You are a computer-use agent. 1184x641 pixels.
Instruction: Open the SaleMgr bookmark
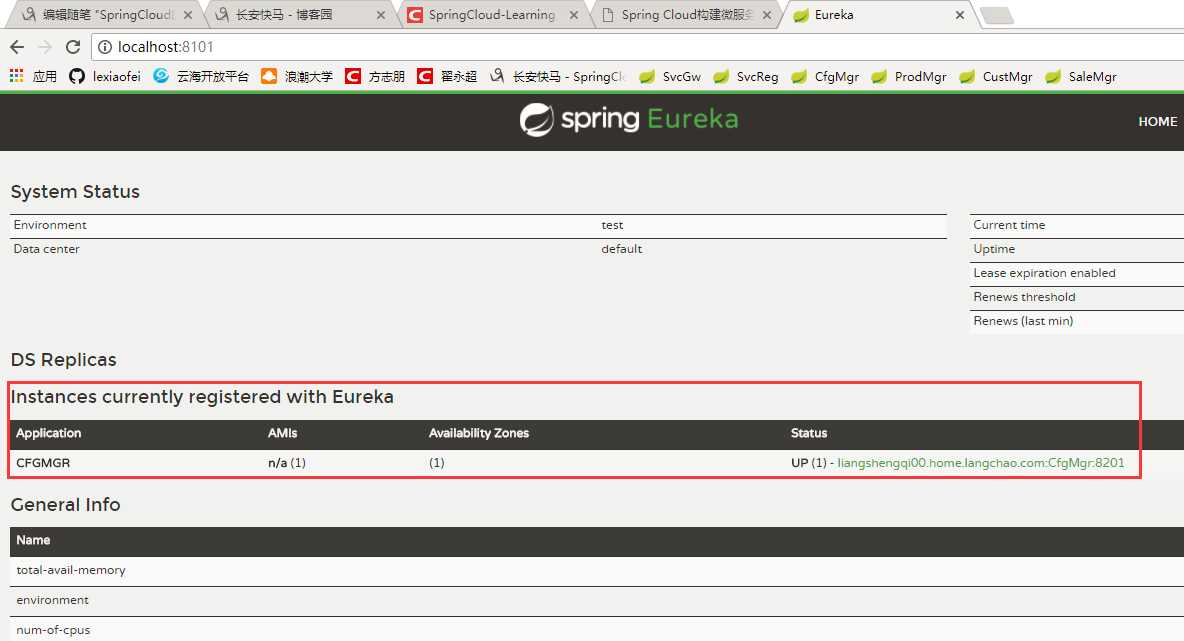coord(1081,77)
